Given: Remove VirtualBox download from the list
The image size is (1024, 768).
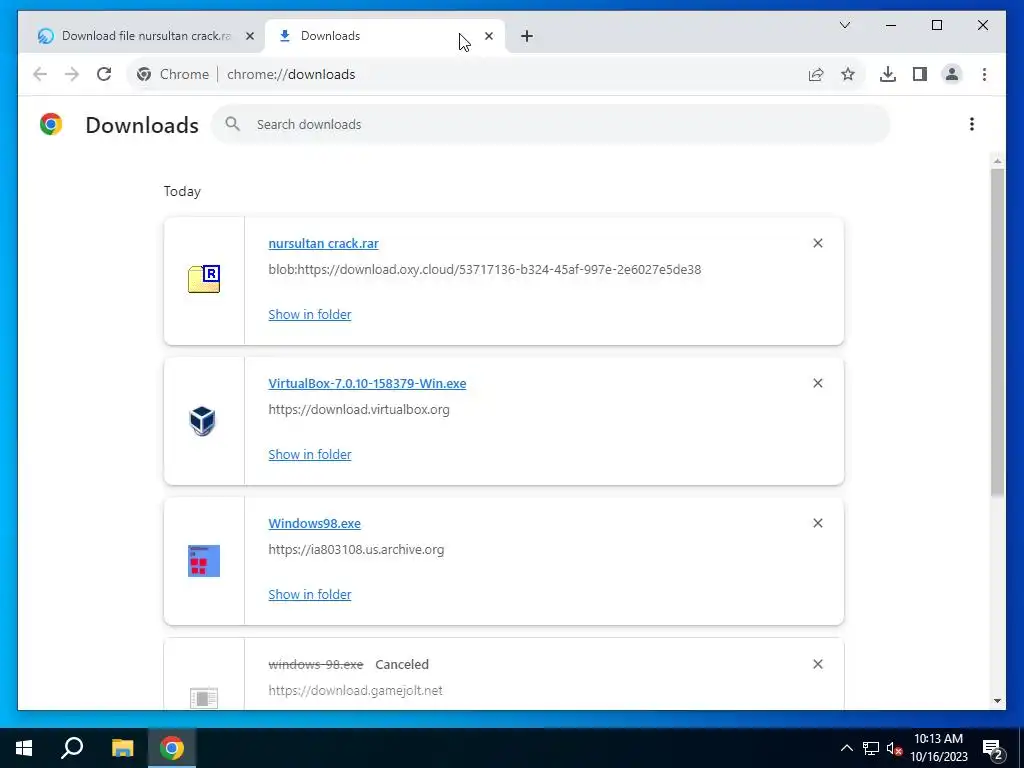Looking at the screenshot, I should 818,383.
